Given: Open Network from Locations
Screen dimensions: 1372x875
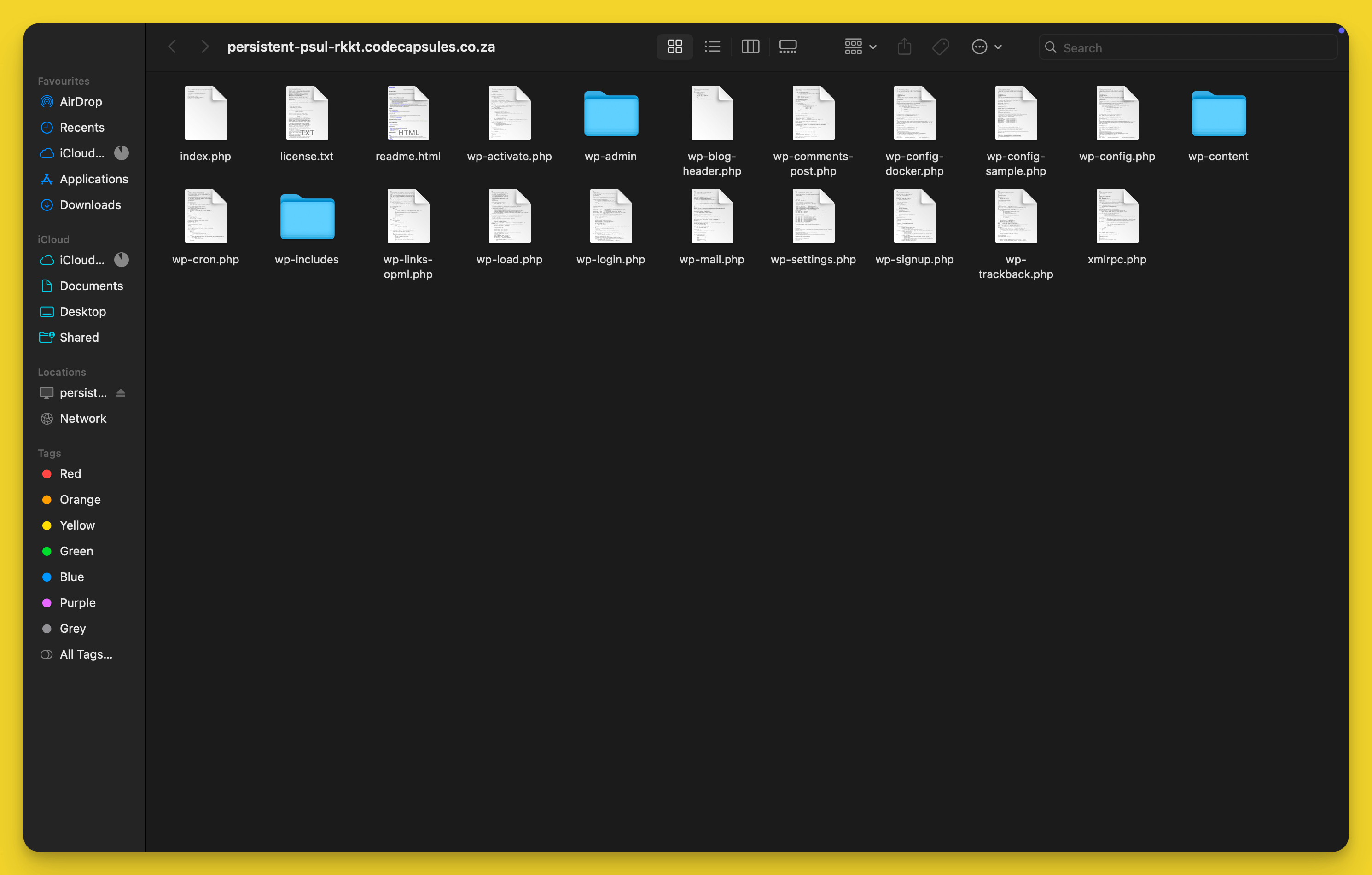Looking at the screenshot, I should (83, 419).
